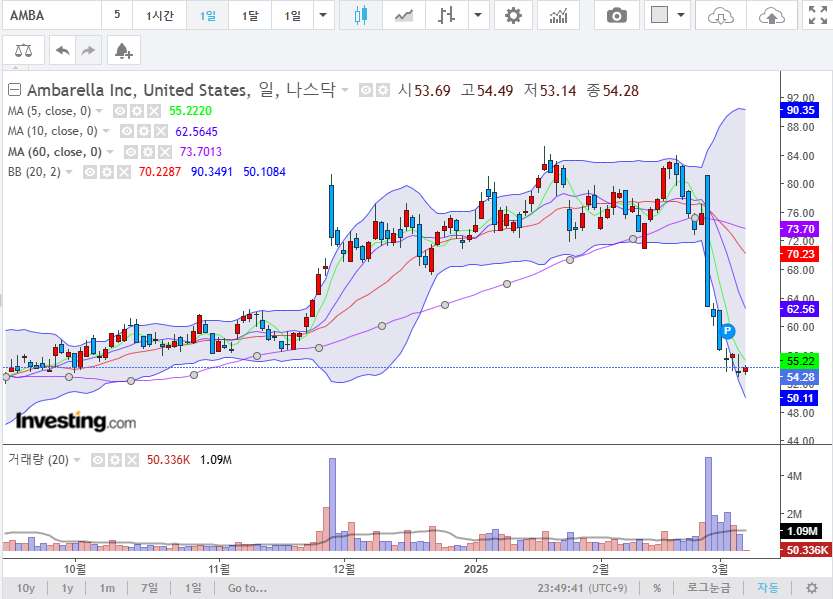Open settings for volume indicator

click(x=115, y=460)
